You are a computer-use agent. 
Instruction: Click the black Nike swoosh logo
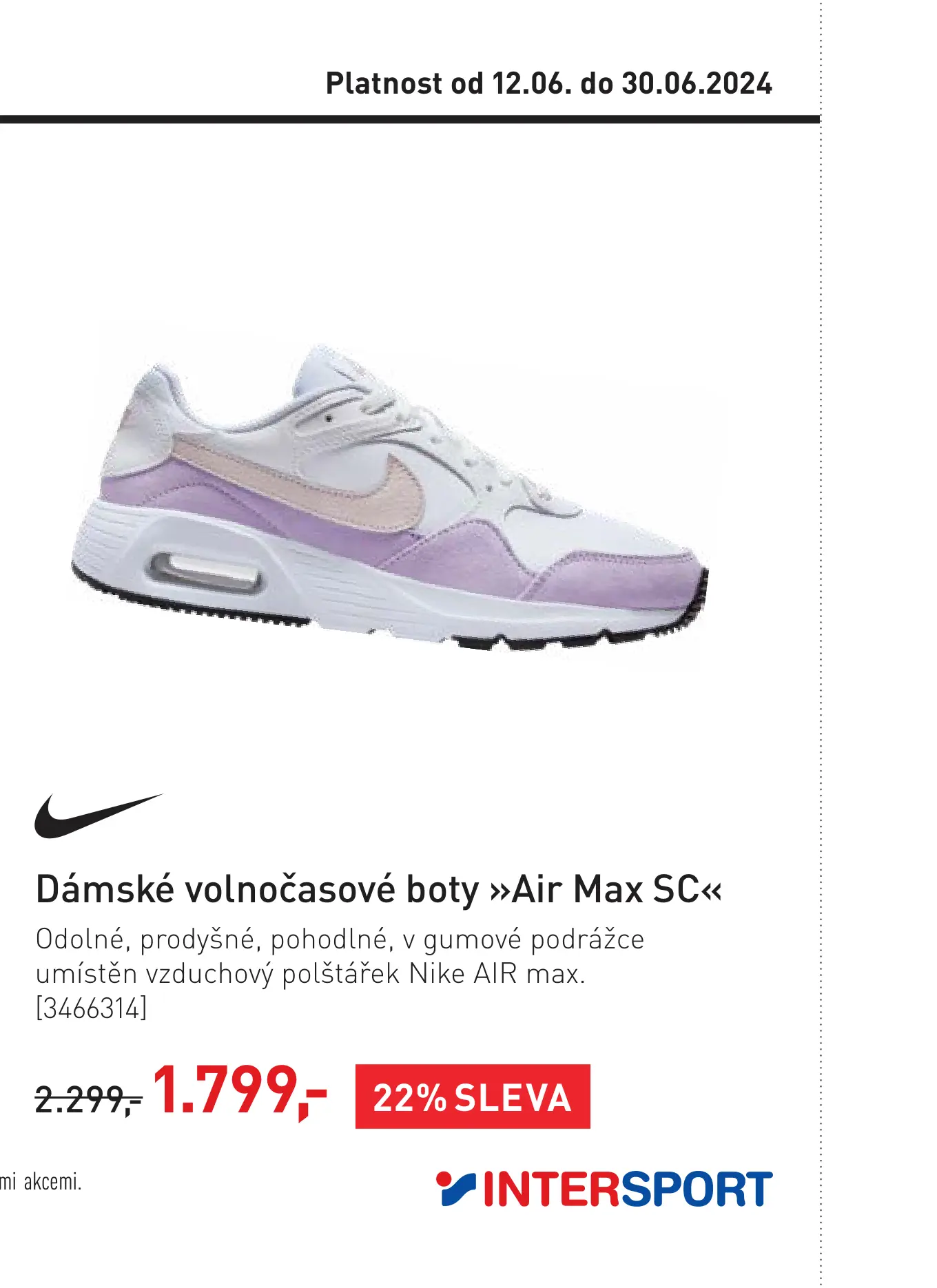click(x=98, y=816)
